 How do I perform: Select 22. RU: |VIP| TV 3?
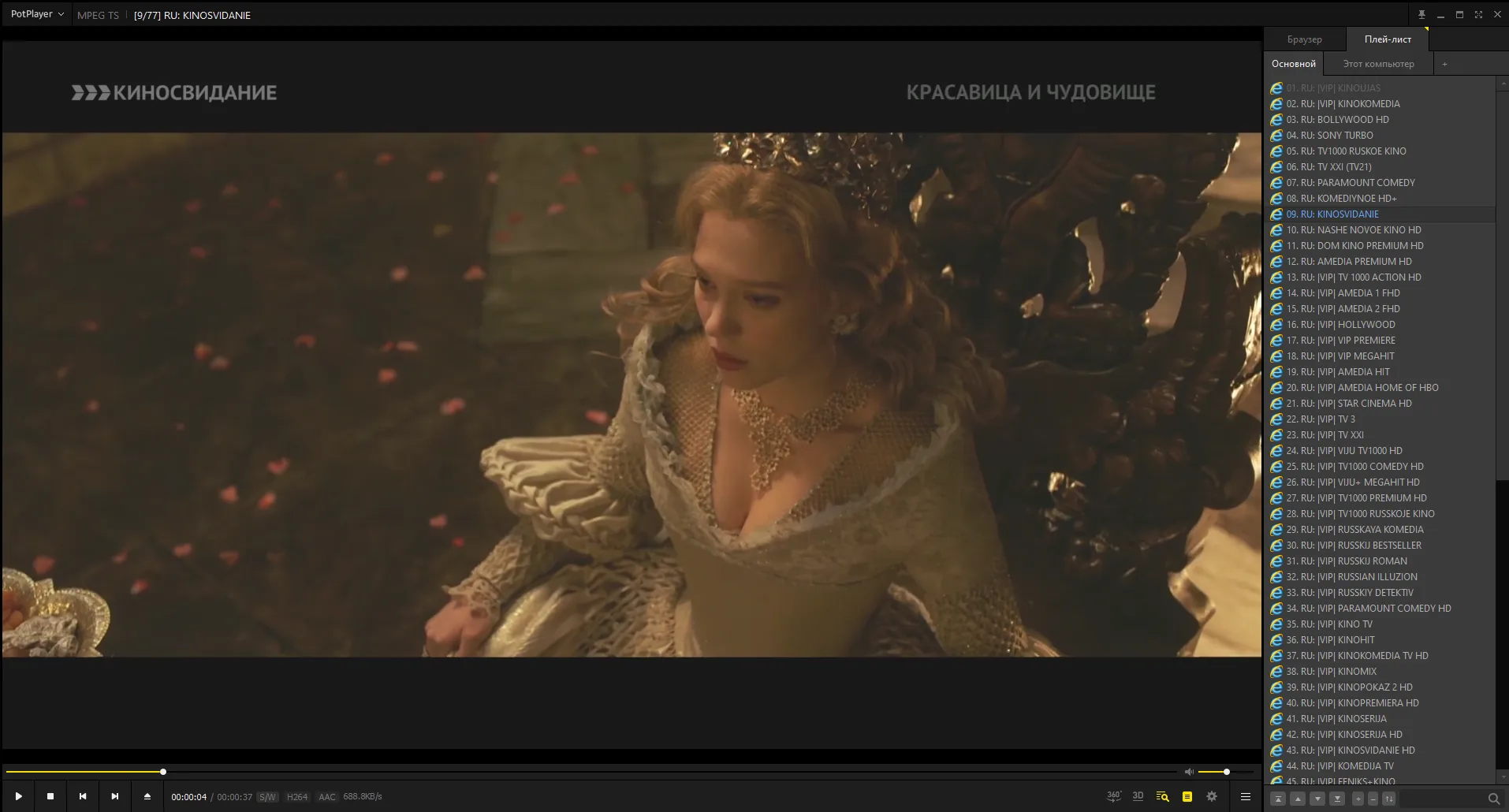(1380, 419)
